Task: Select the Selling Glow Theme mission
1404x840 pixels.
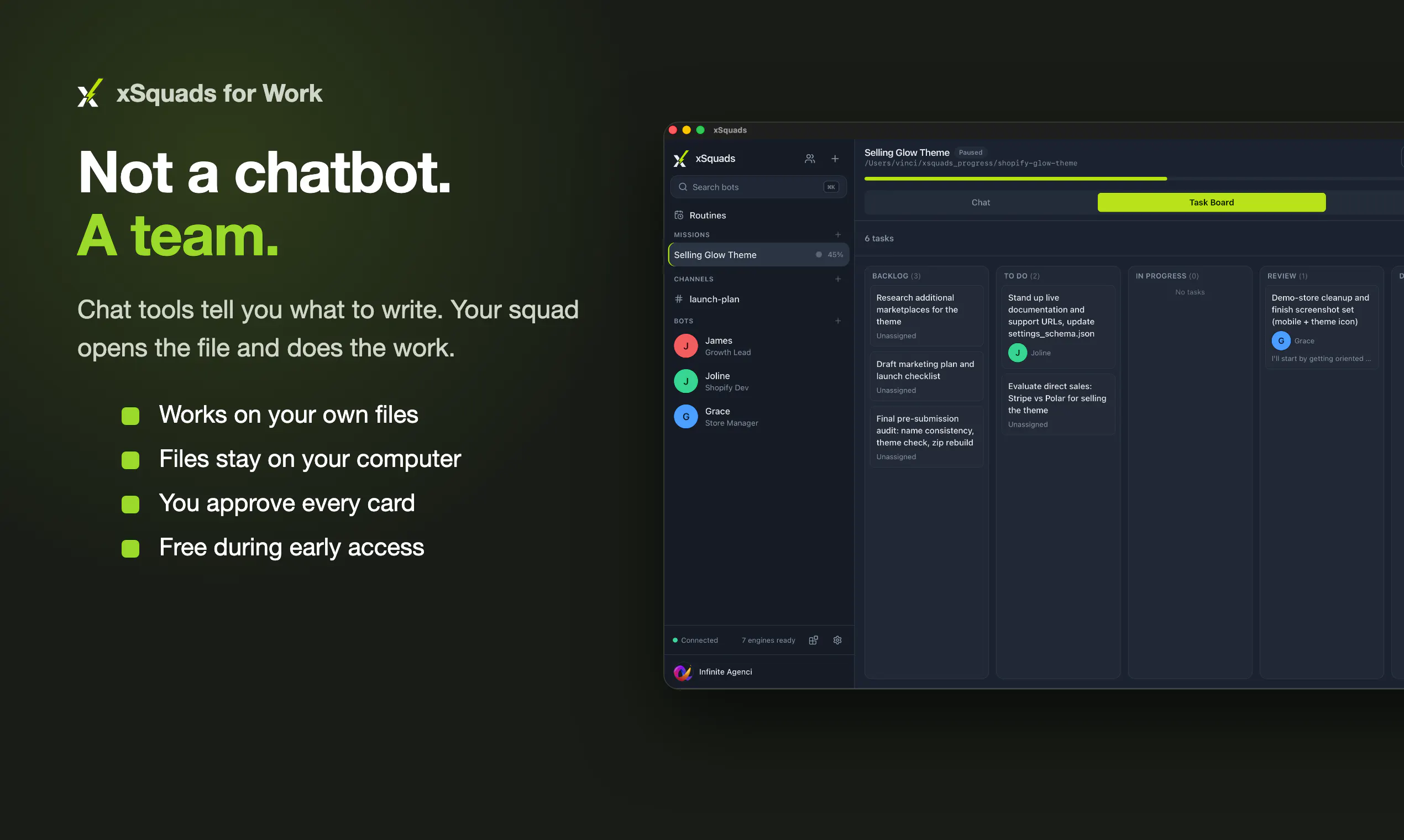Action: click(x=758, y=255)
